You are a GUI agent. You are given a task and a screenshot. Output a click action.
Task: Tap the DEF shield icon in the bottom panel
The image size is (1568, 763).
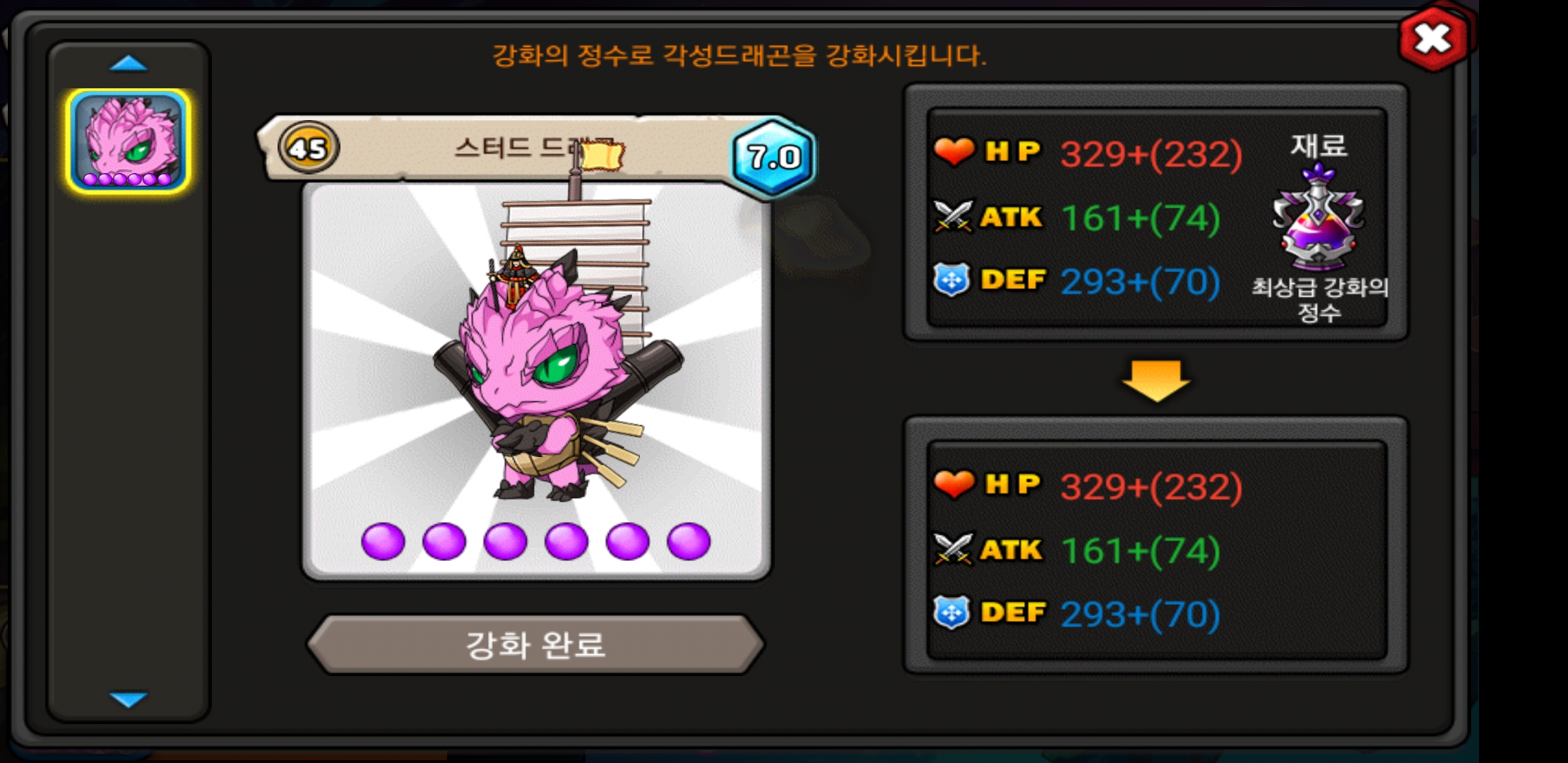pos(951,613)
